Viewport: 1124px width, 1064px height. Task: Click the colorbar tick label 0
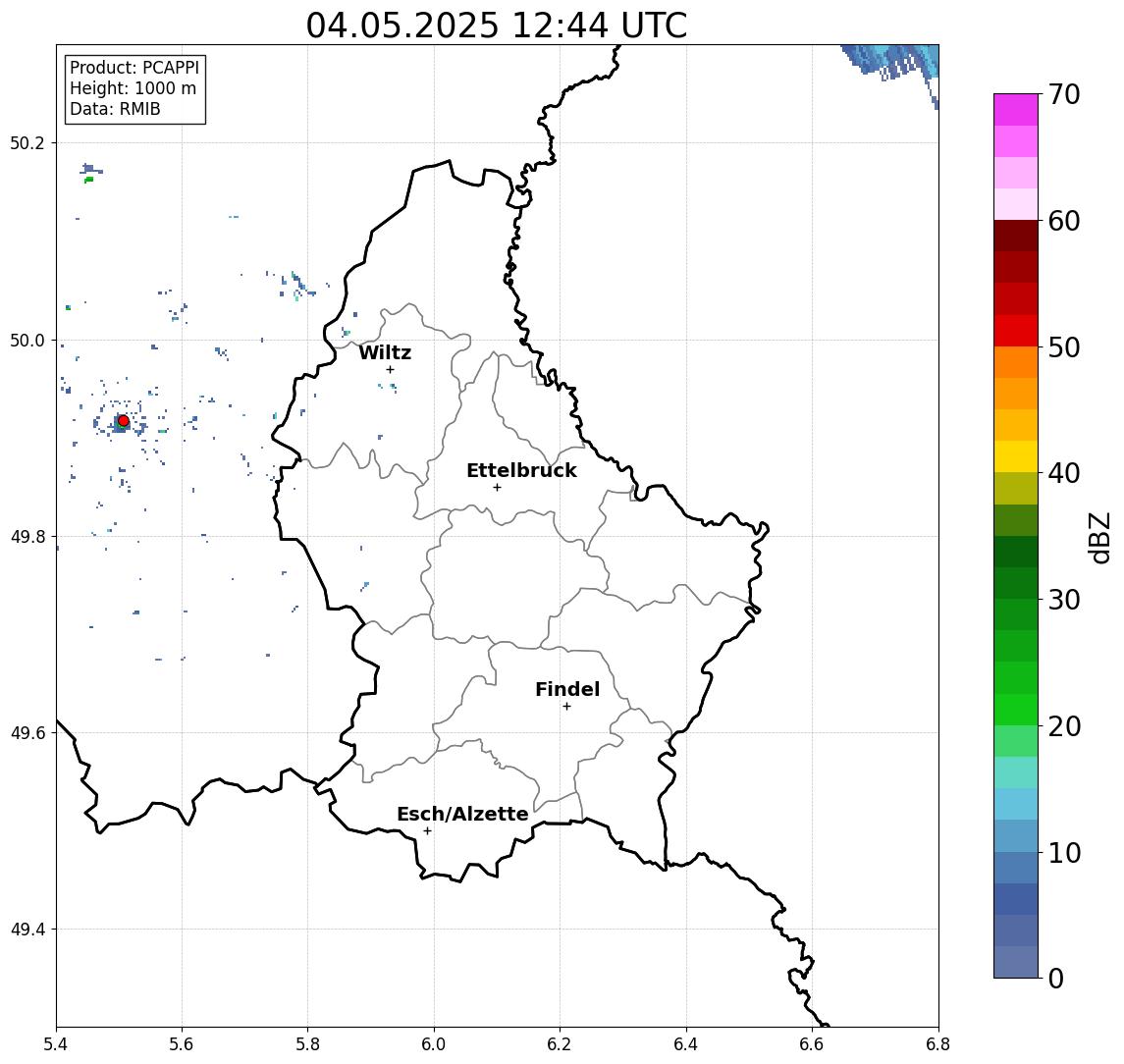[x=1056, y=978]
